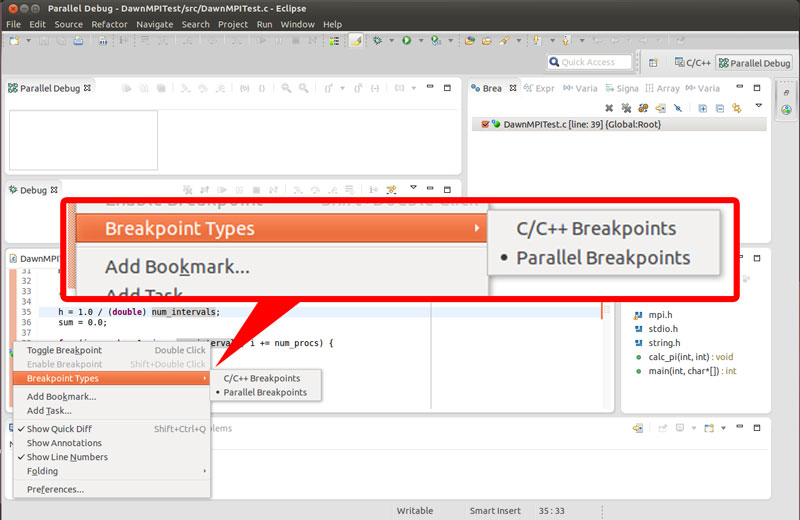800x520 pixels.
Task: Choose Toggle Breakpoint in context menu
Action: (x=112, y=350)
